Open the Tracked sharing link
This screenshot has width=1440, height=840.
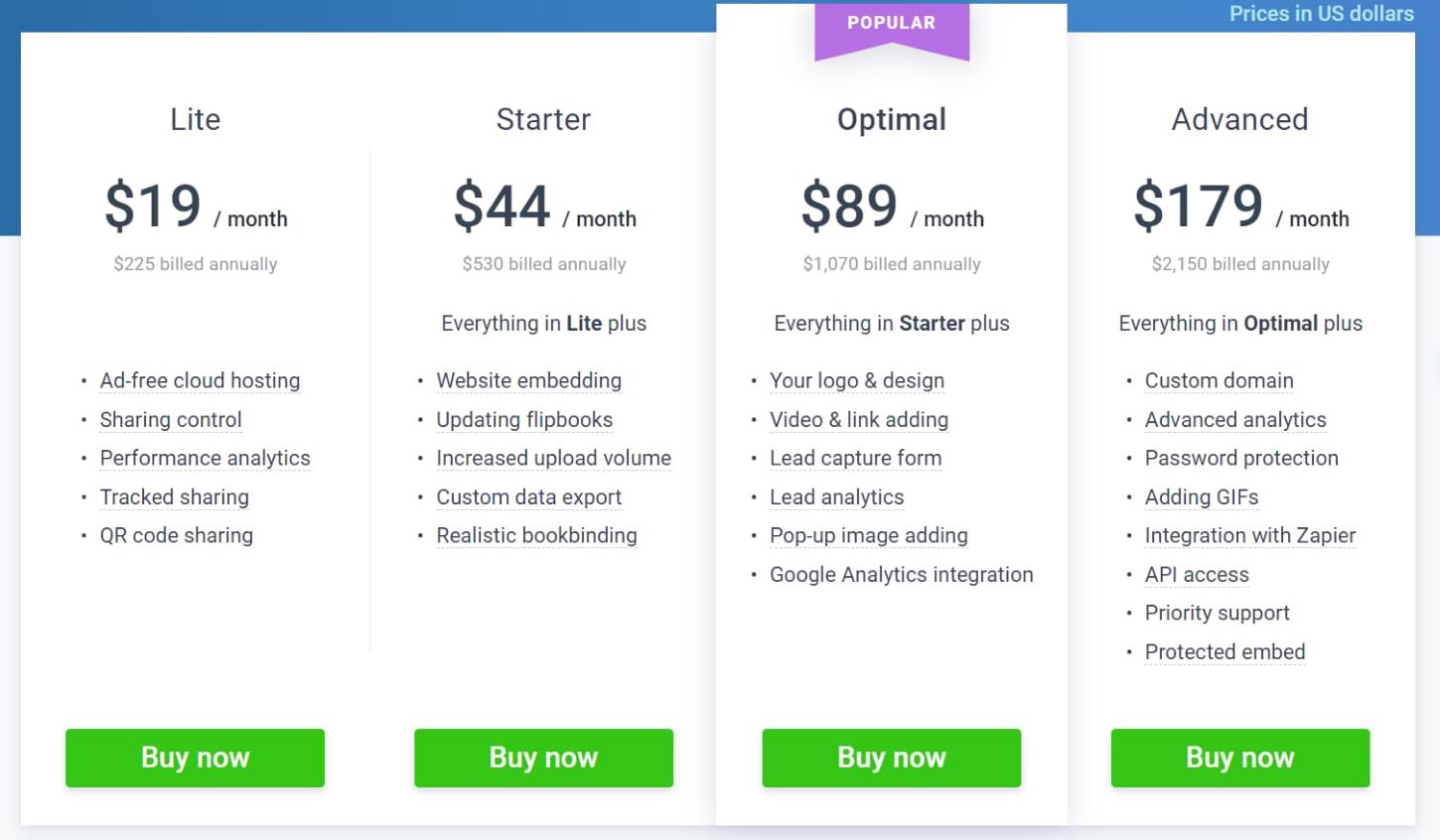[x=174, y=496]
